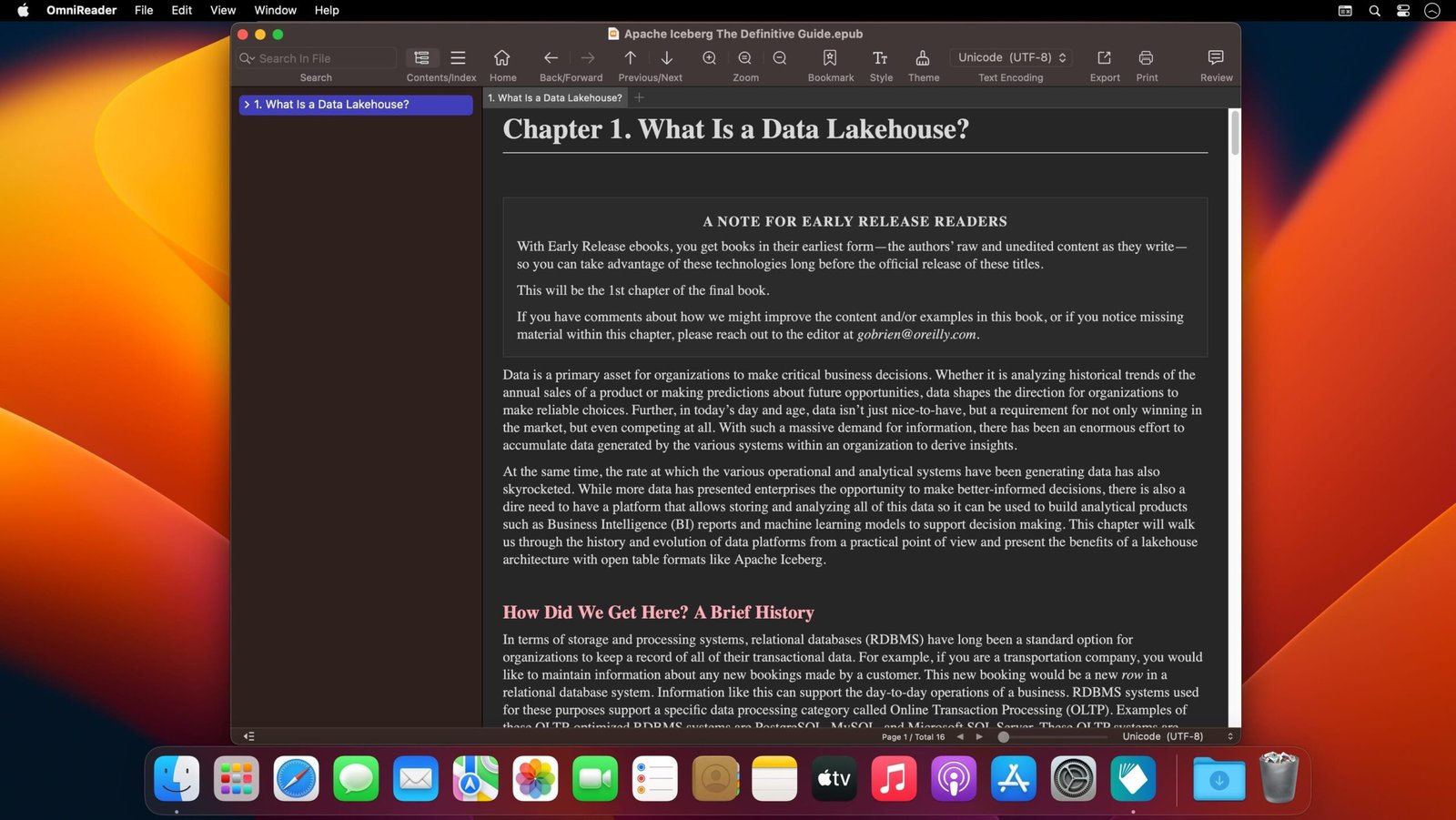
Task: Zoom out of the book text
Action: [x=780, y=57]
